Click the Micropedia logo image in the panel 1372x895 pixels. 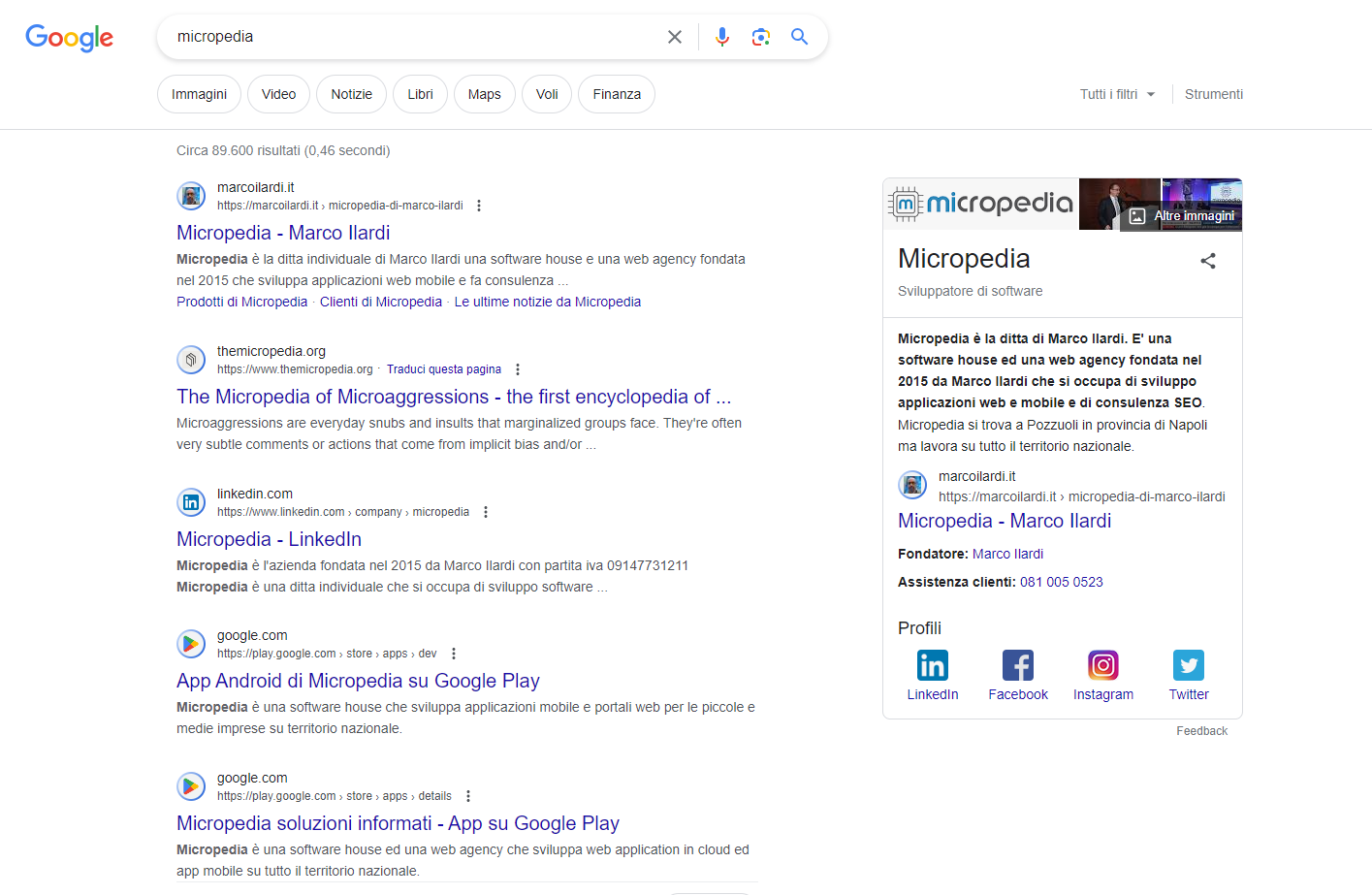pyautogui.click(x=979, y=204)
